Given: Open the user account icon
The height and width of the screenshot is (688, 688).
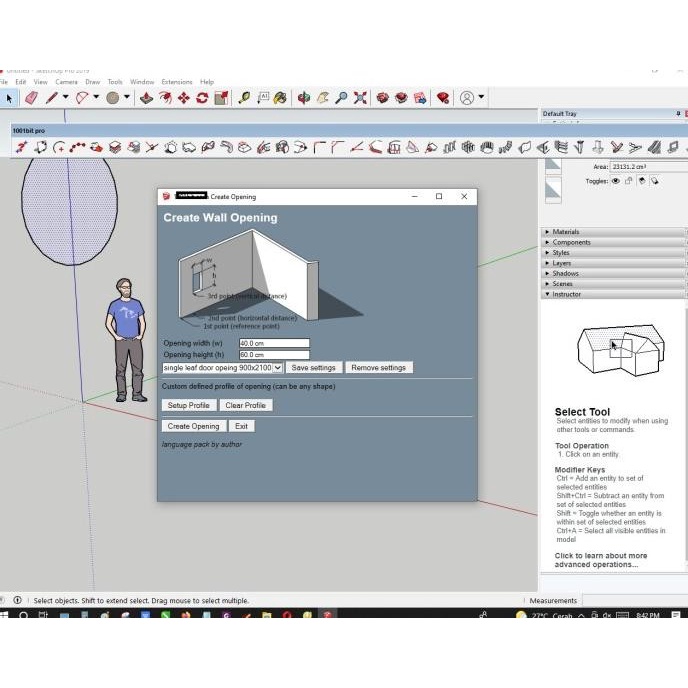Looking at the screenshot, I should click(x=466, y=98).
